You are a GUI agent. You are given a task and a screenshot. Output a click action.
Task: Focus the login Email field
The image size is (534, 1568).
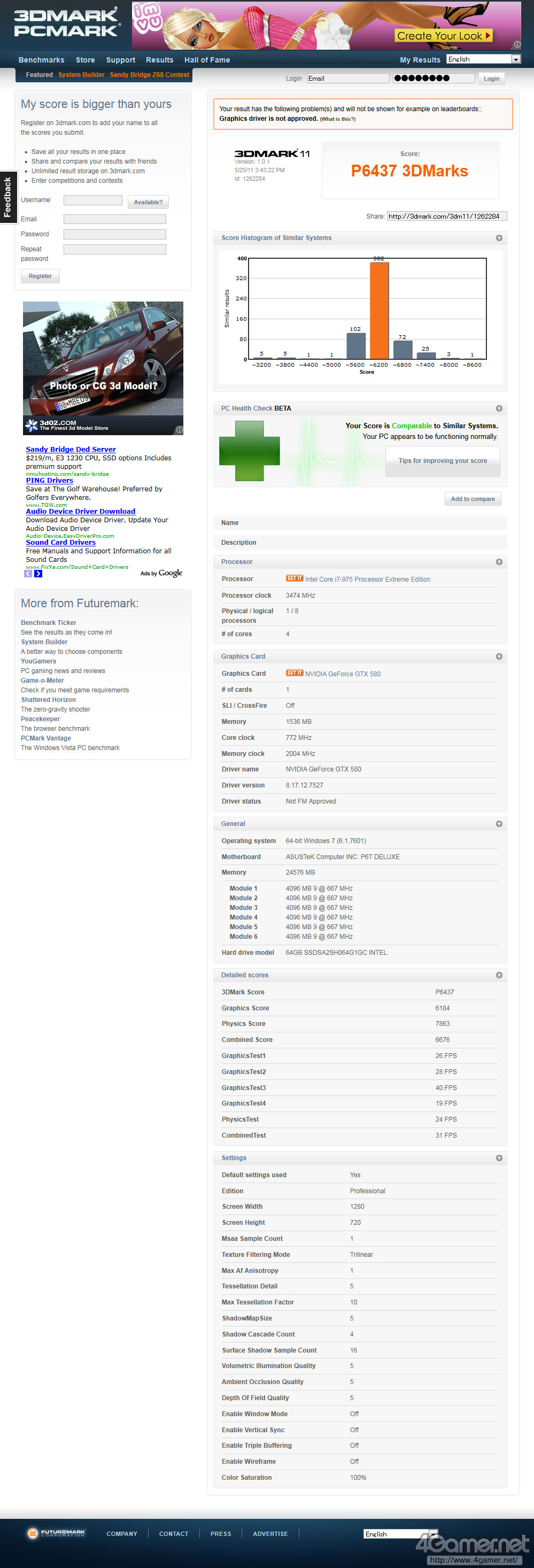click(349, 79)
